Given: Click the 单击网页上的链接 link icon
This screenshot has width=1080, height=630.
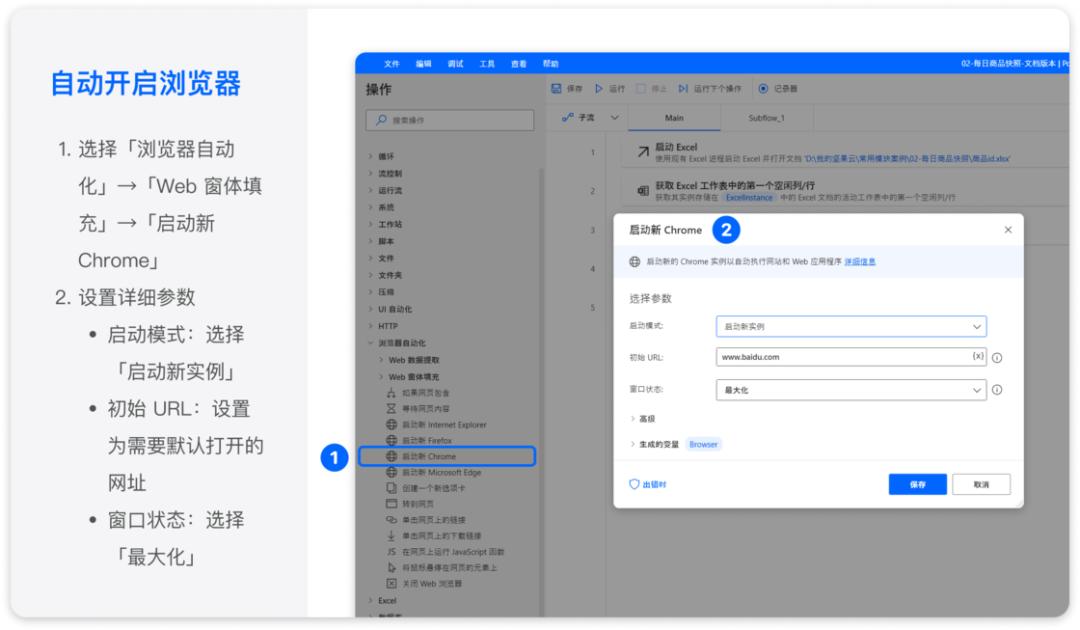Looking at the screenshot, I should point(391,519).
